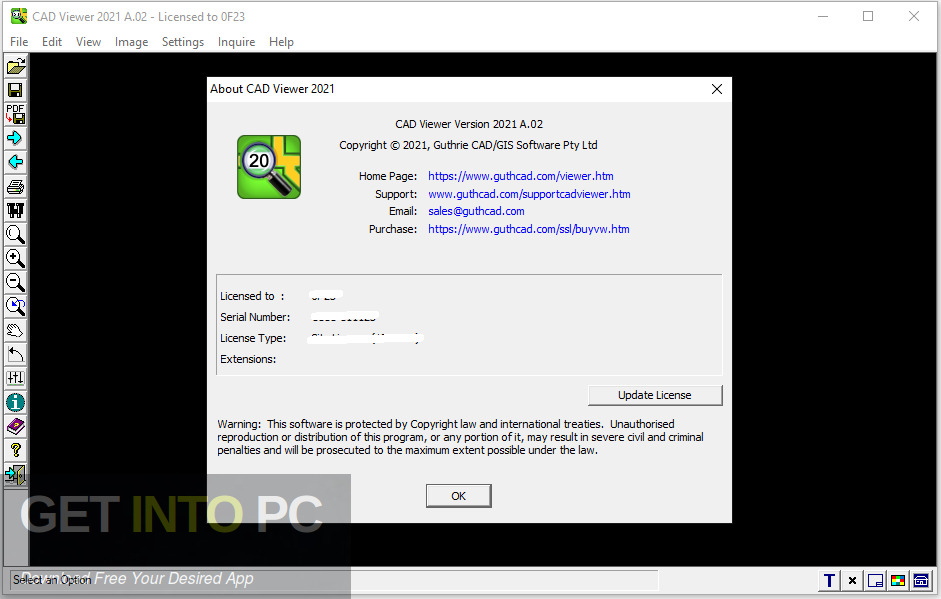Click the CAD Viewer title bar app icon
941x599 pixels.
pyautogui.click(x=19, y=16)
